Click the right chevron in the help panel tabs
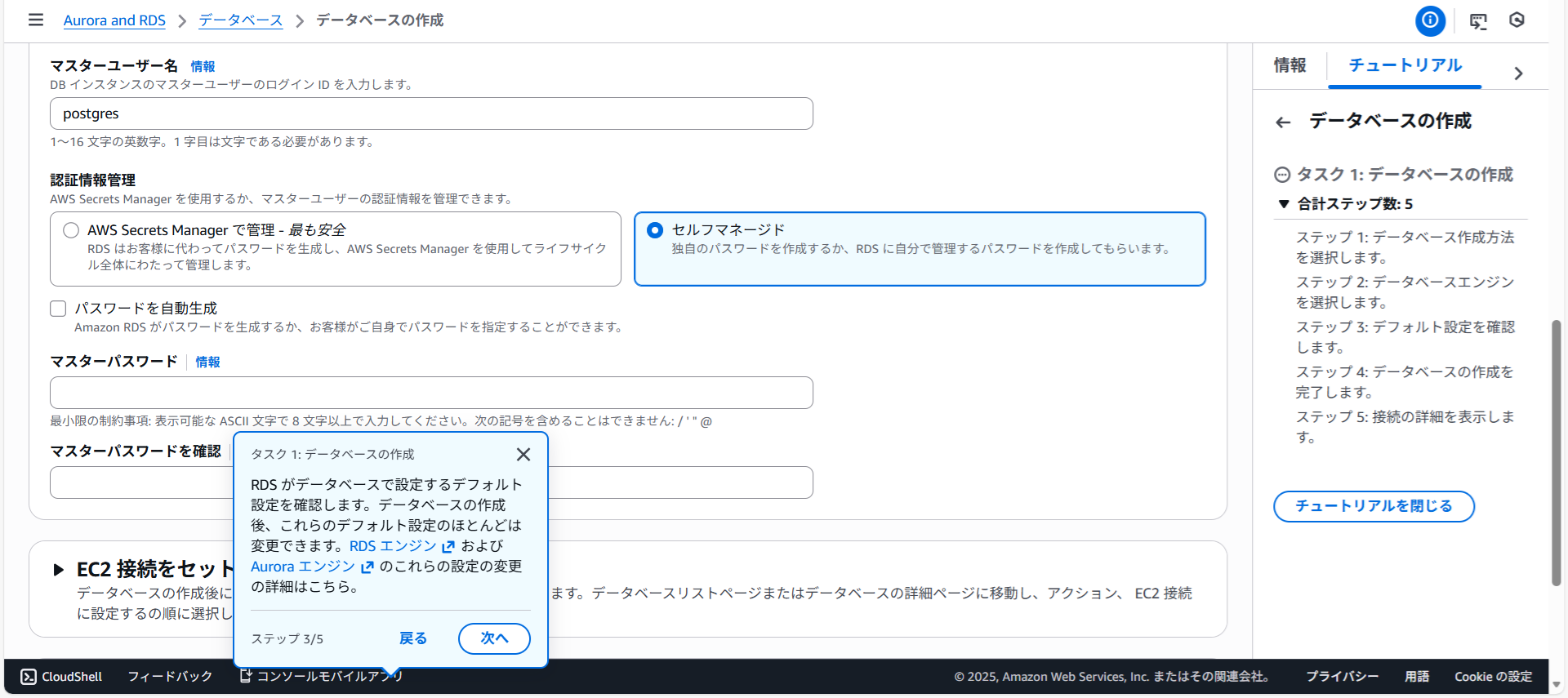1568x698 pixels. (1518, 73)
